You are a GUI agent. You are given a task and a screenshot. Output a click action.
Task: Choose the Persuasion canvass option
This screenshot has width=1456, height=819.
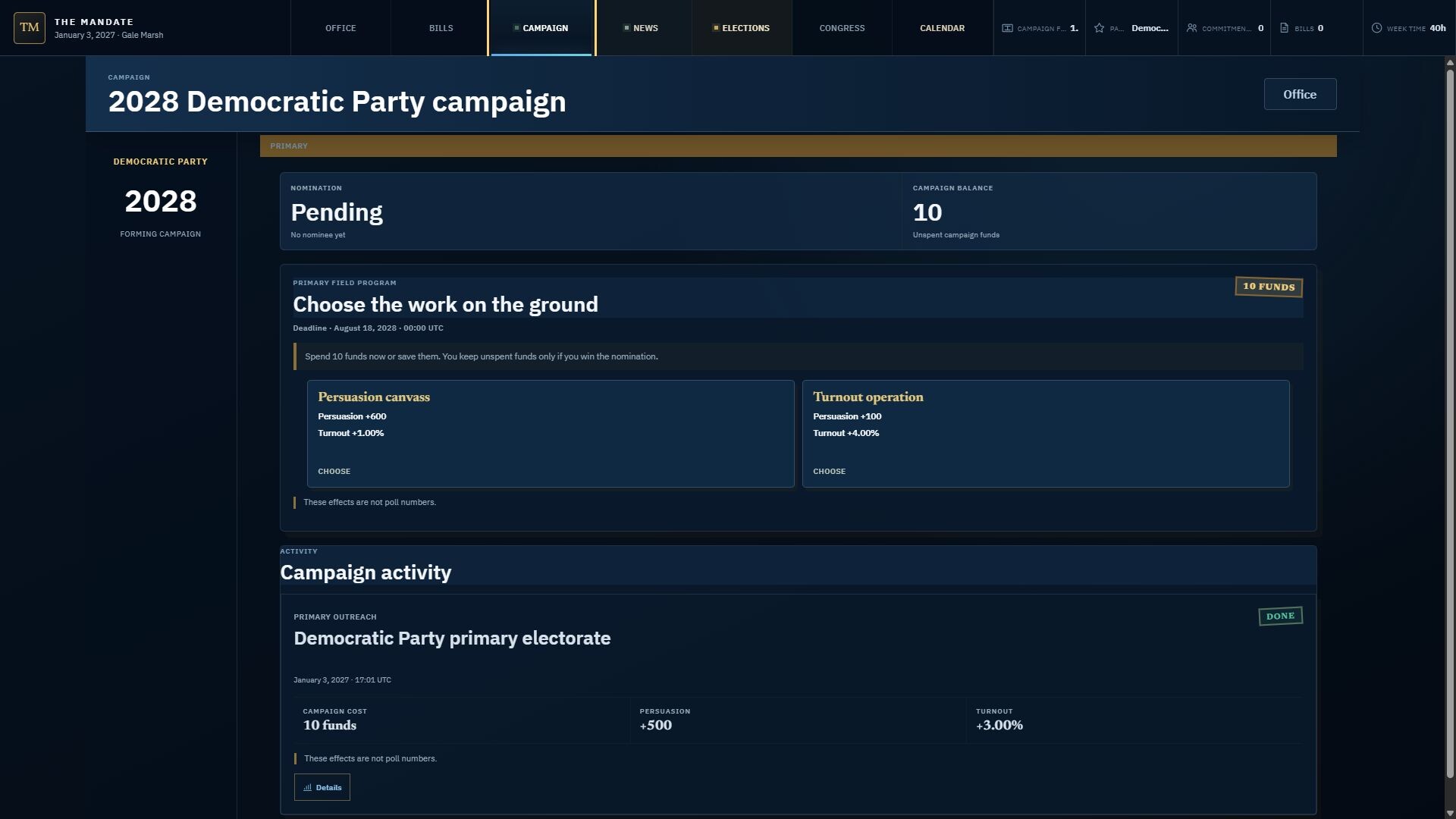[551, 434]
